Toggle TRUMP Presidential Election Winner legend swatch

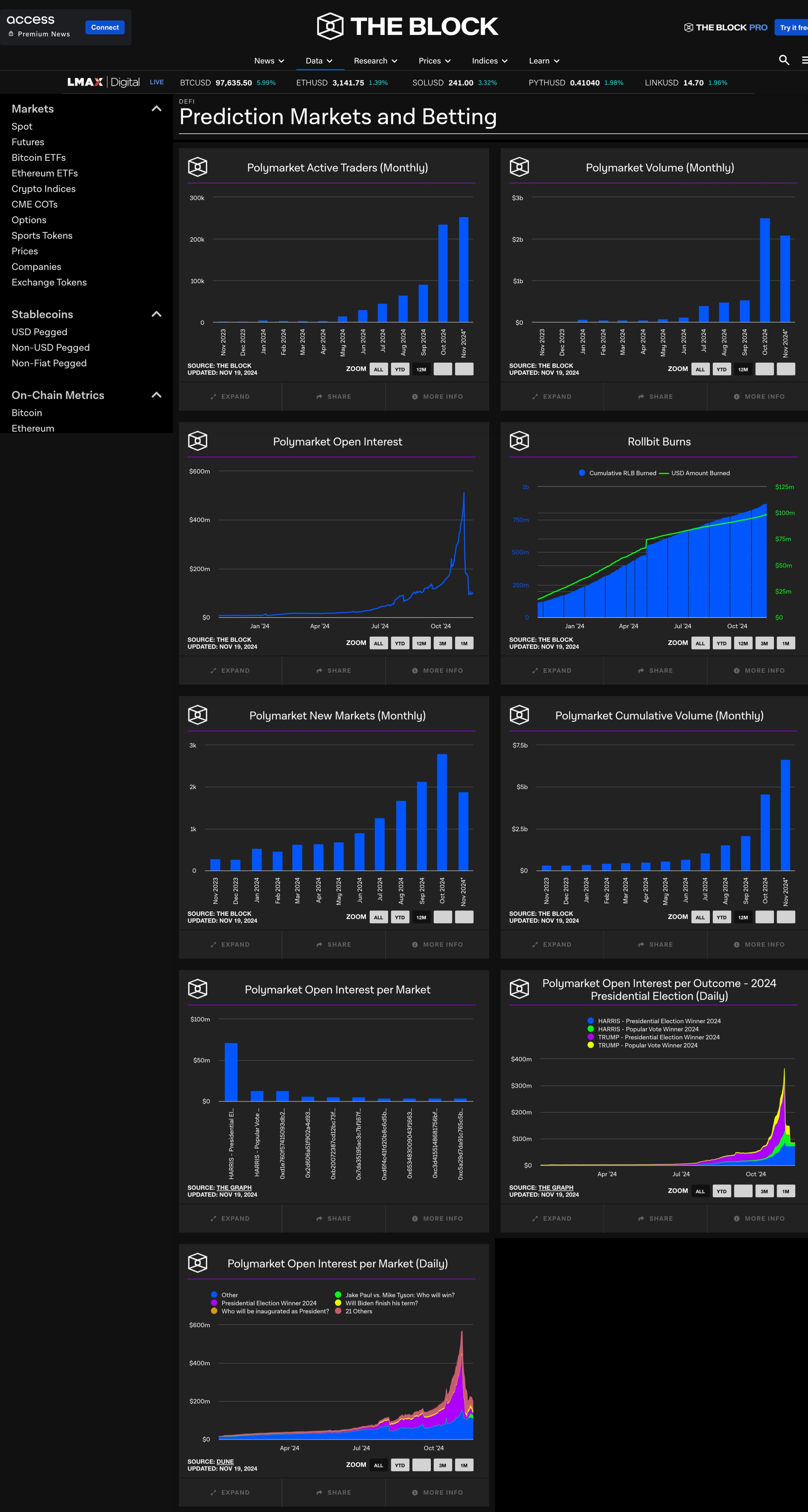pos(591,1037)
